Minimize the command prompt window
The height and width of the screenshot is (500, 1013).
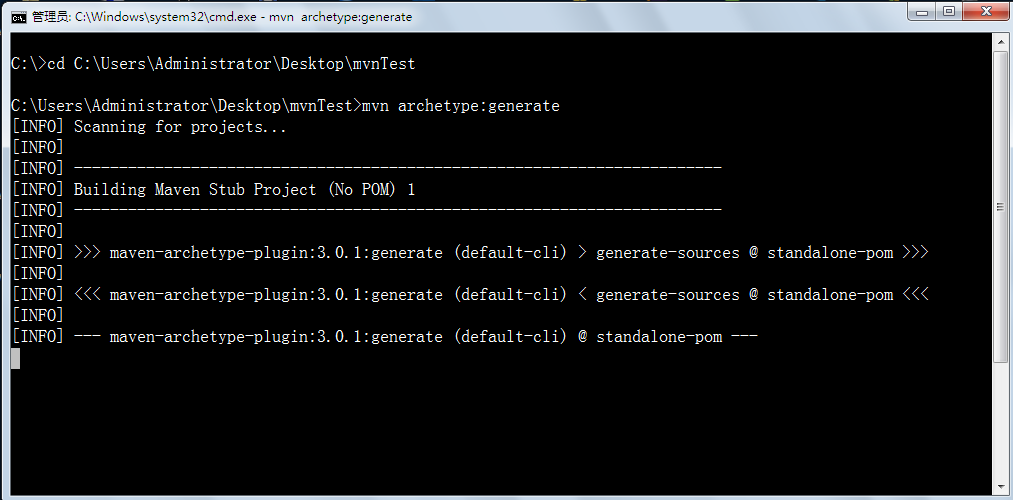(920, 12)
